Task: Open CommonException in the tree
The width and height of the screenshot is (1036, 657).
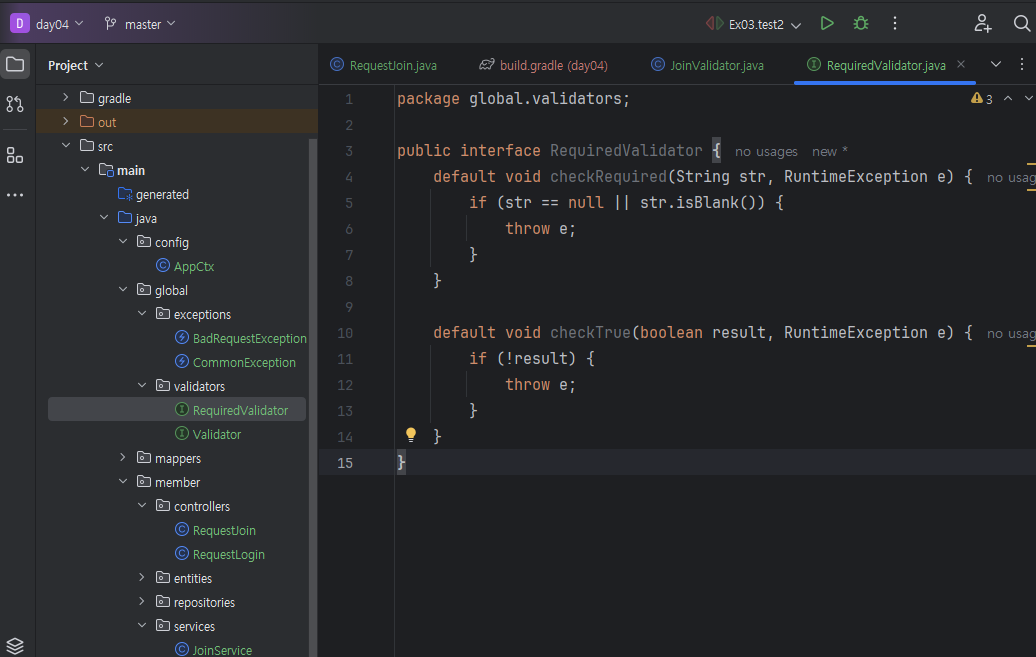Action: [x=244, y=362]
